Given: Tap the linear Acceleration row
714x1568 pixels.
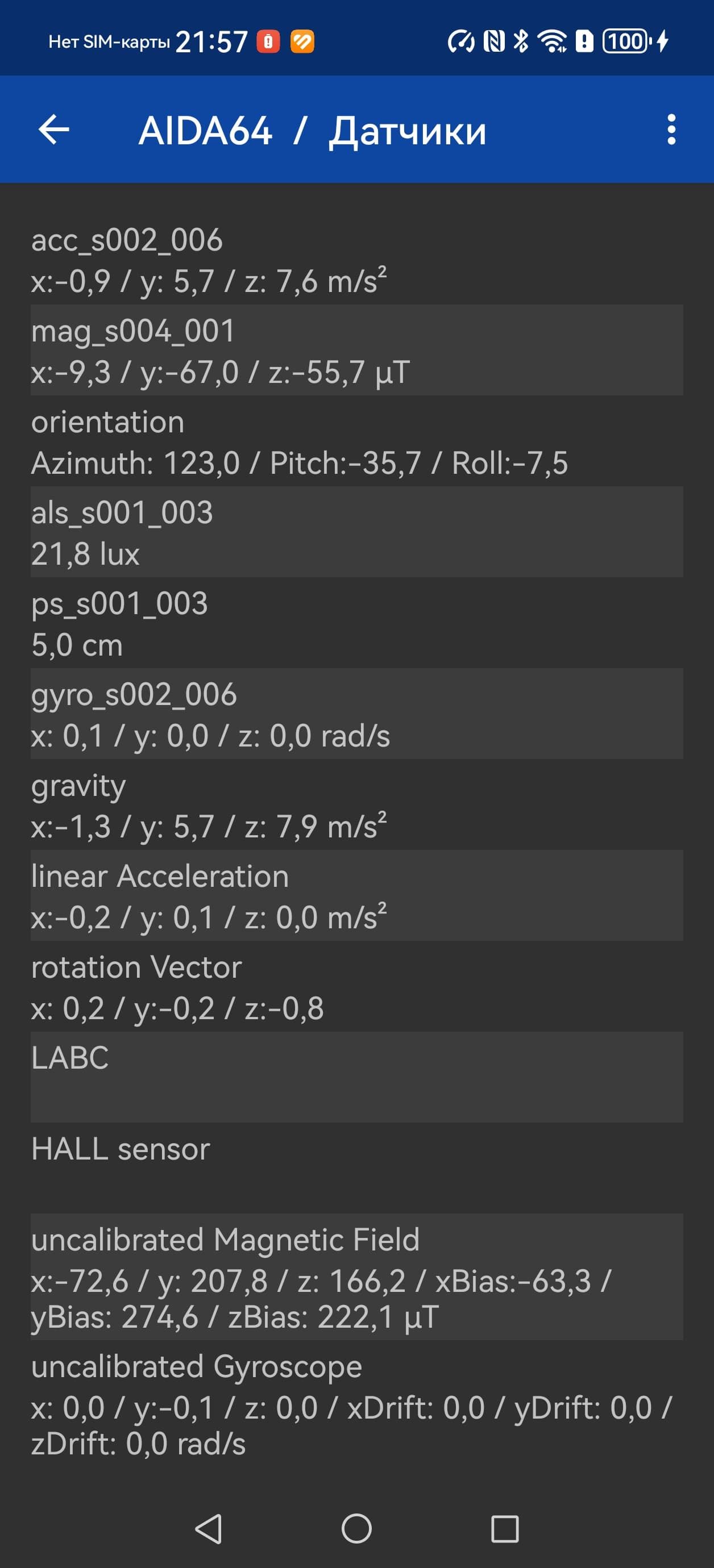Looking at the screenshot, I should click(x=356, y=895).
